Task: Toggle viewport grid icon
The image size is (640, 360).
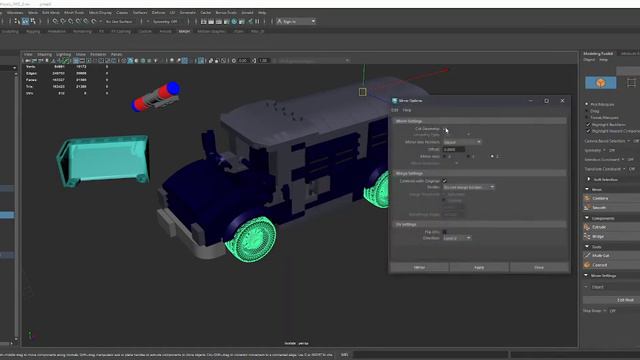Action: tap(76, 60)
